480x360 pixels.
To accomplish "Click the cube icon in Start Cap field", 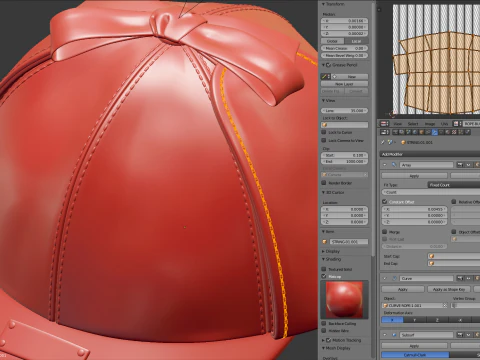I will pyautogui.click(x=432, y=256).
